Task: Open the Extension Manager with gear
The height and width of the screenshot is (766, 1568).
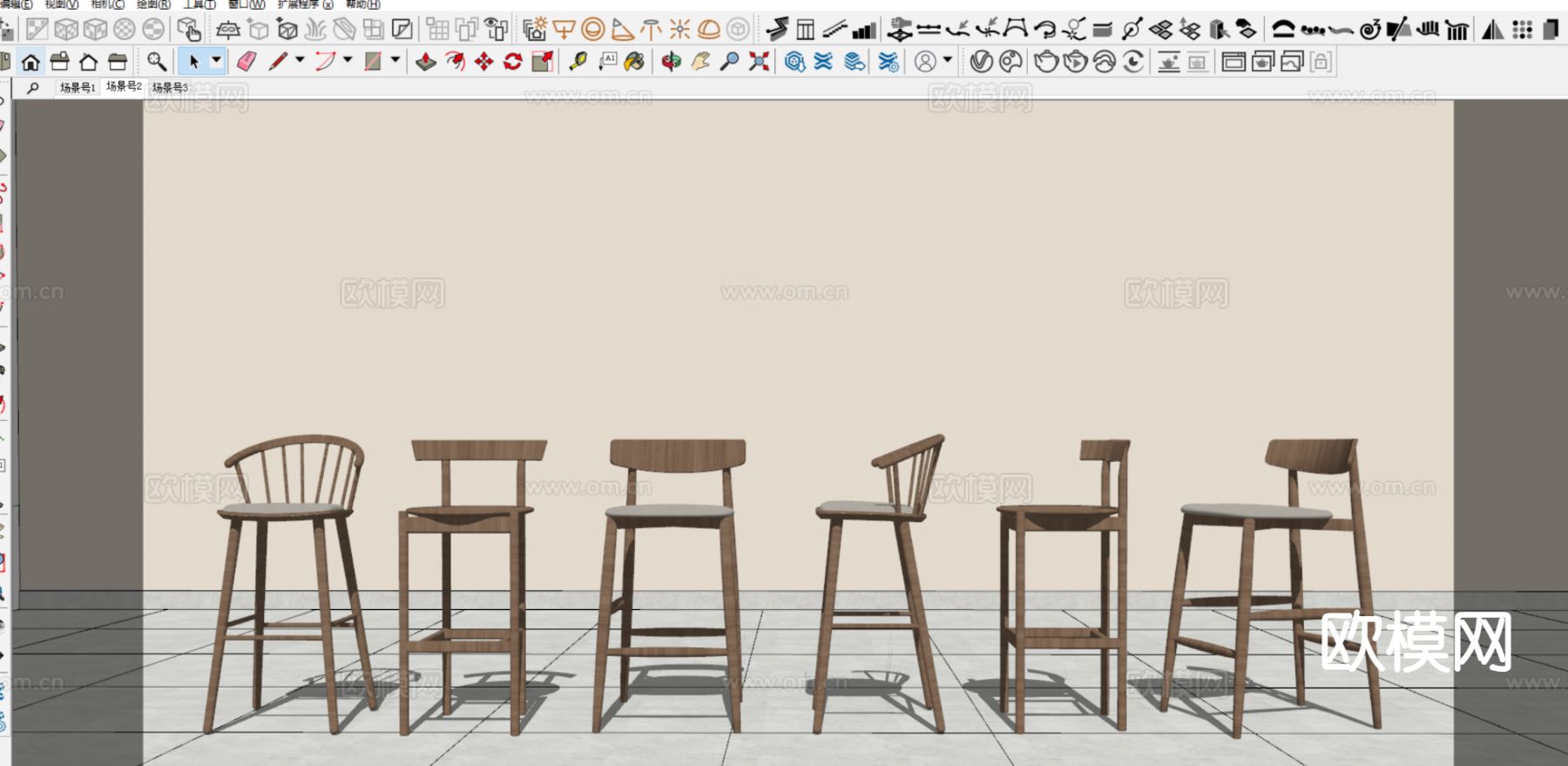Action: (x=889, y=62)
